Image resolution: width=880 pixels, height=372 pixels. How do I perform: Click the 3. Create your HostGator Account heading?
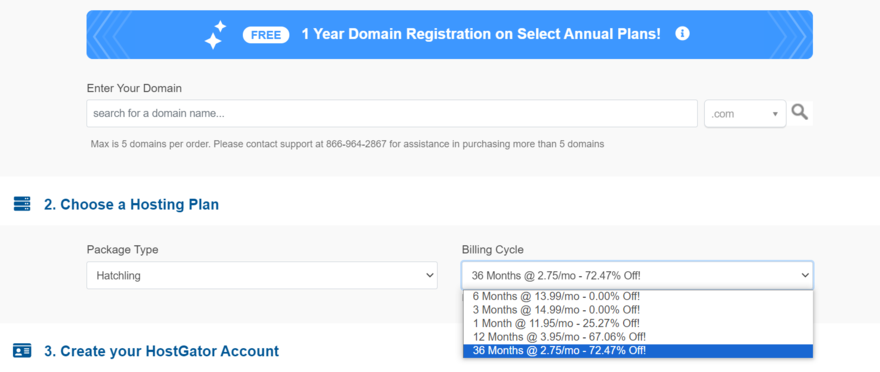(162, 351)
